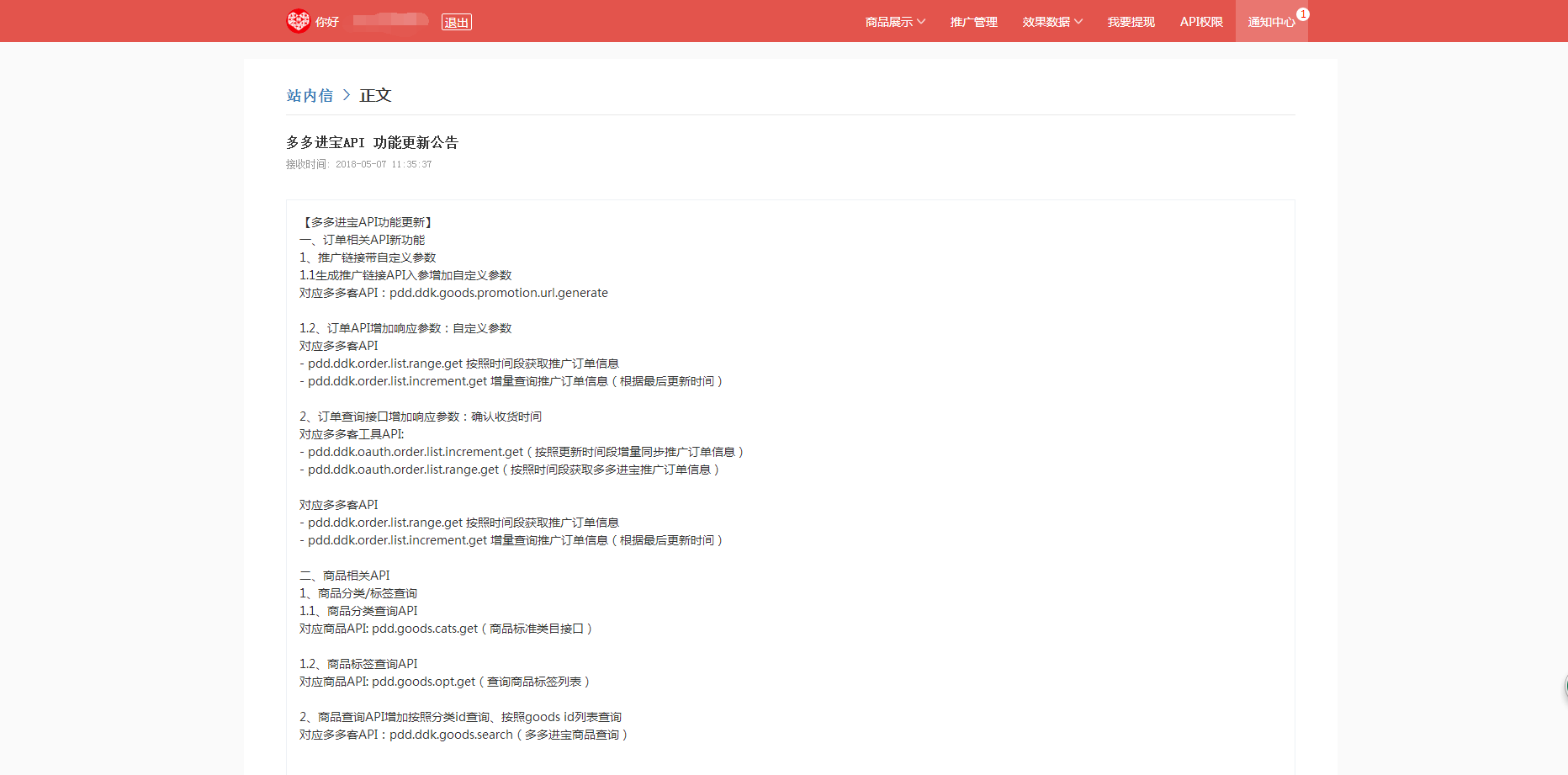Viewport: 1568px width, 775px height.
Task: Click the unread notification count badge
Action: pos(1302,14)
